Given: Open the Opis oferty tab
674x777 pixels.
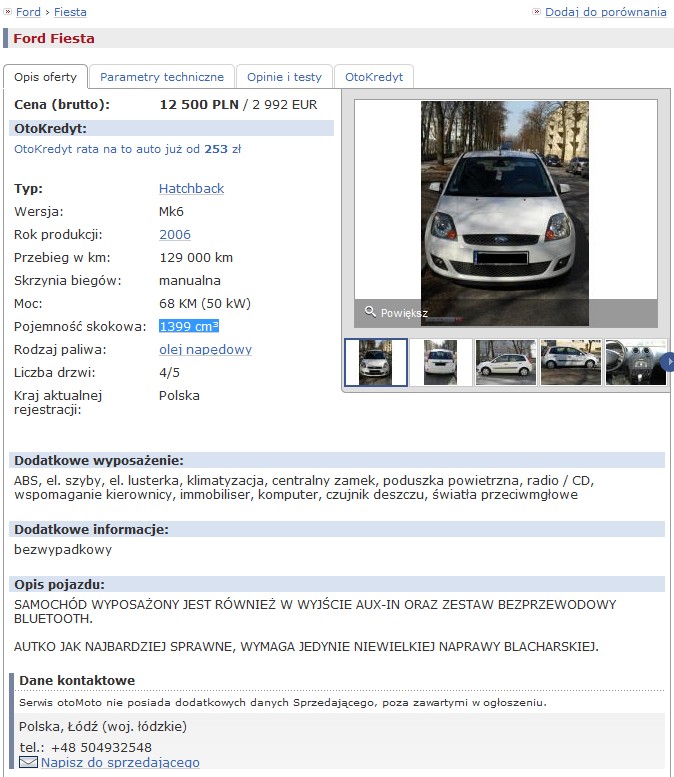Looking at the screenshot, I should pos(46,77).
